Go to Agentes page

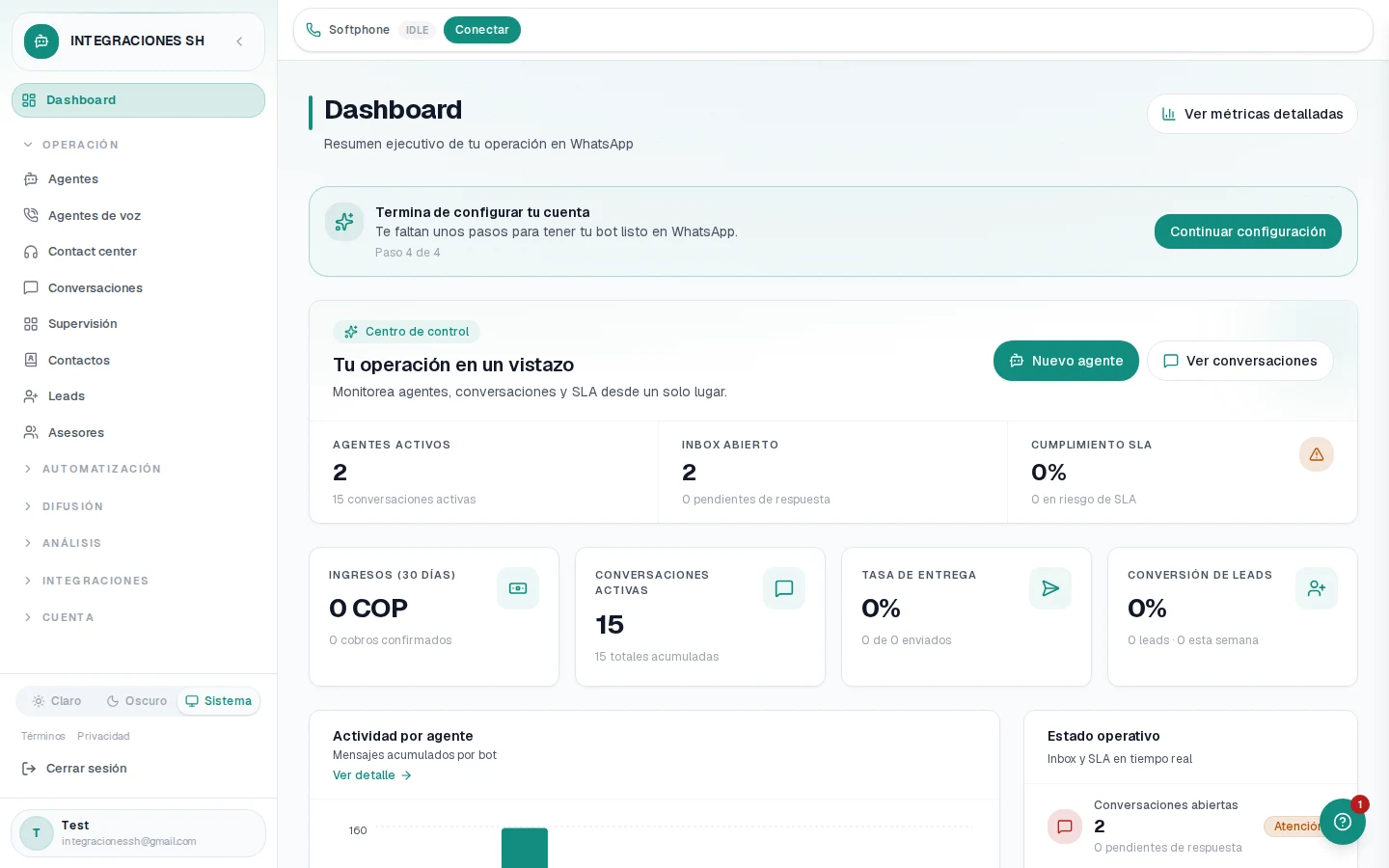138,179
